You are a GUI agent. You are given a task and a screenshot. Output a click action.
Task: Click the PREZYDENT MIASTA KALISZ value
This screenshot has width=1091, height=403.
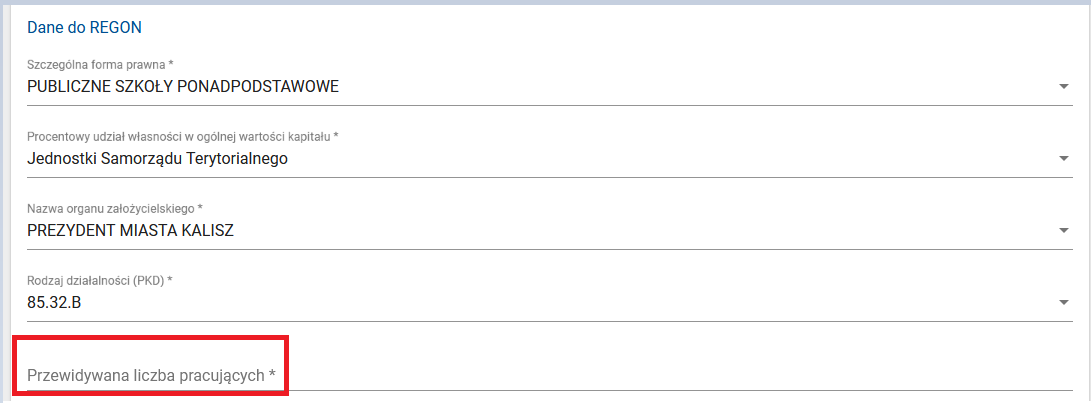pyautogui.click(x=131, y=232)
